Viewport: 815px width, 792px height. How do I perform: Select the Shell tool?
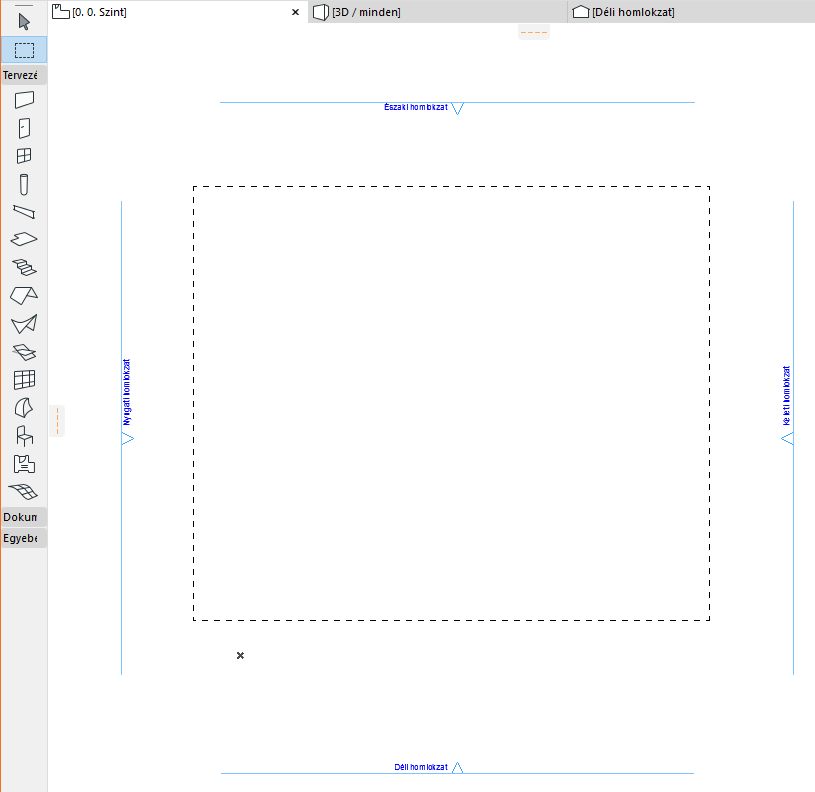pos(24,324)
